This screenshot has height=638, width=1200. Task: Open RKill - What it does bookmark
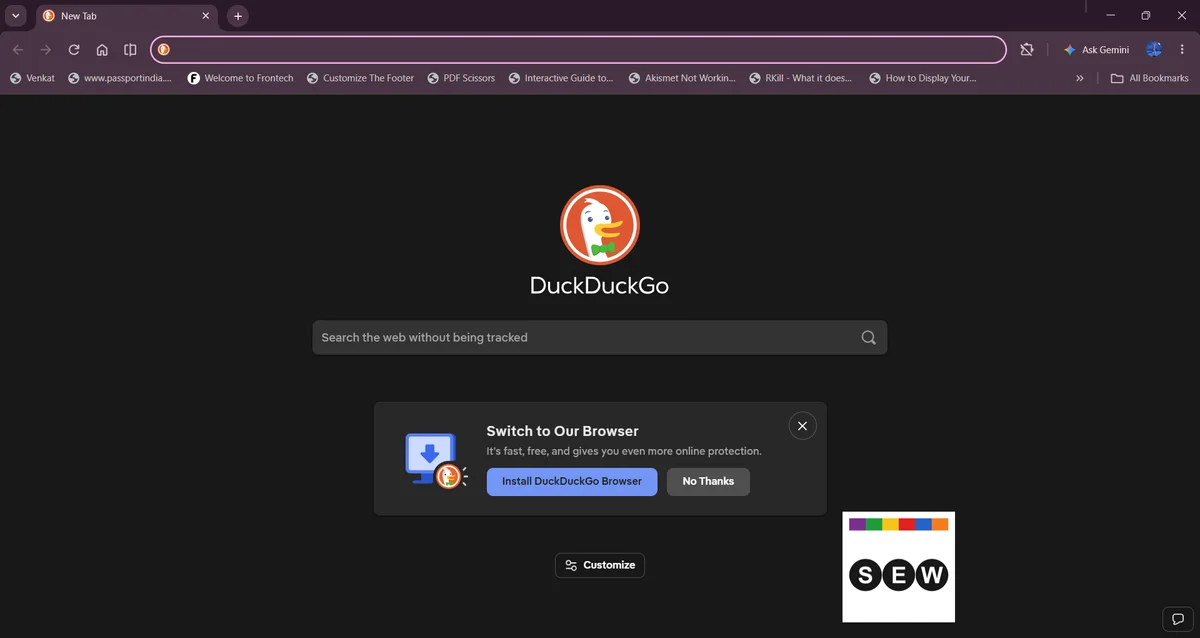coord(801,78)
